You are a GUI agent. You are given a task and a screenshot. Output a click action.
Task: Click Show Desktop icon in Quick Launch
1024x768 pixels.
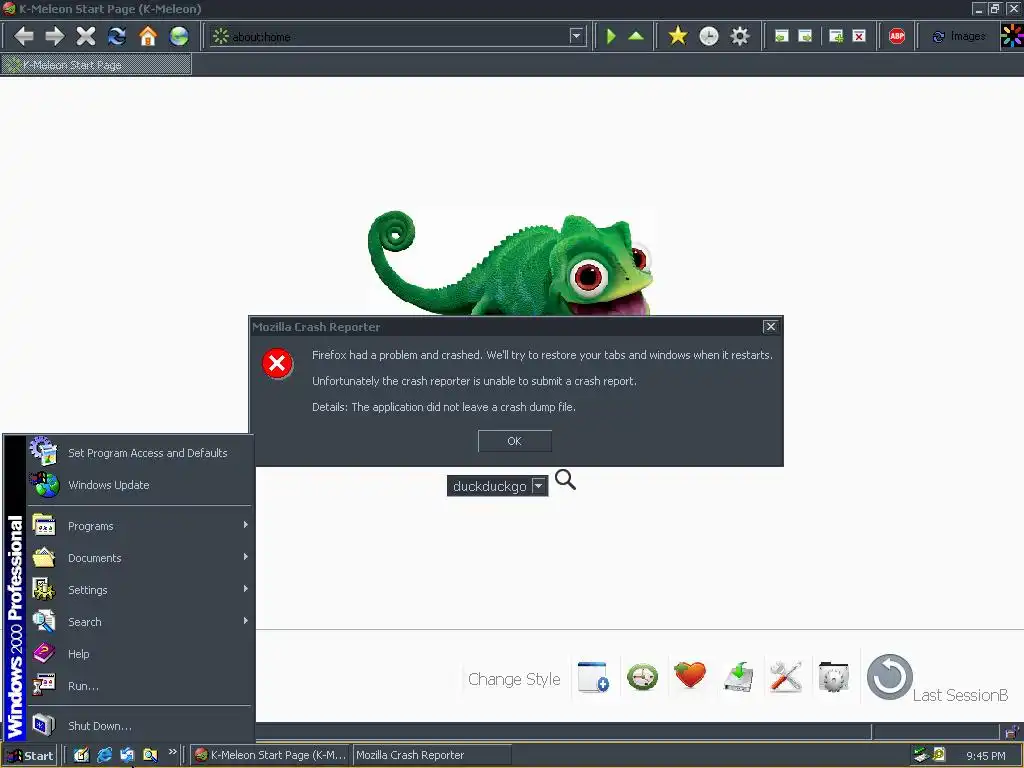coord(81,755)
